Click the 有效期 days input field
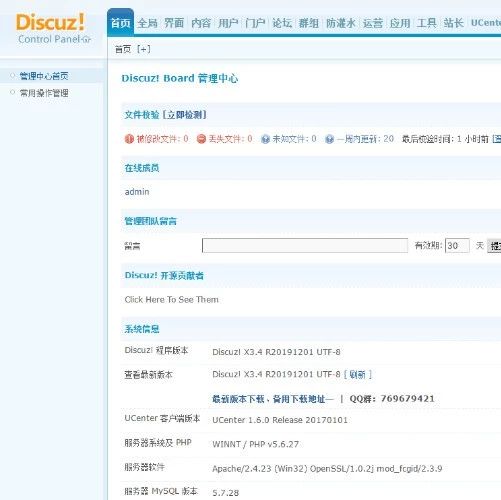The width and height of the screenshot is (501, 500). click(x=457, y=246)
